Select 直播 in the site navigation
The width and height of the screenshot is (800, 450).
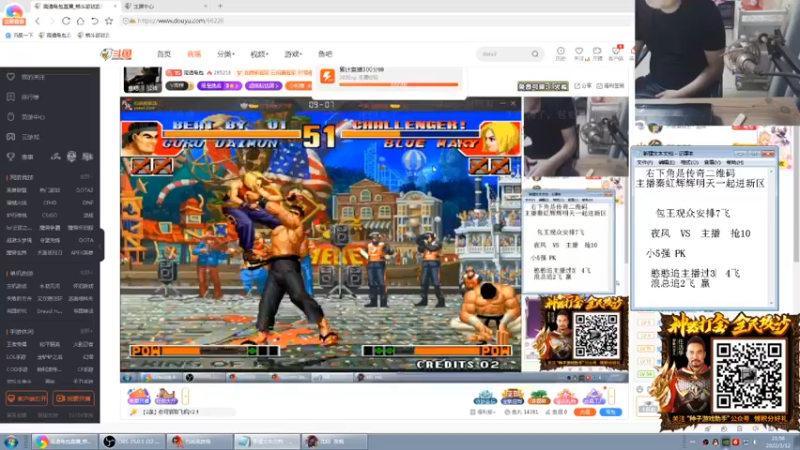[194, 54]
